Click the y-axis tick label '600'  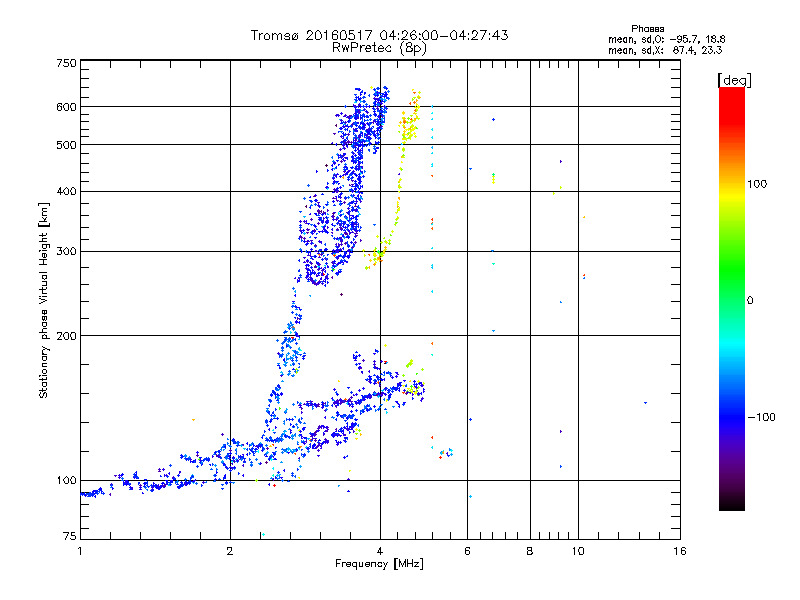point(66,107)
